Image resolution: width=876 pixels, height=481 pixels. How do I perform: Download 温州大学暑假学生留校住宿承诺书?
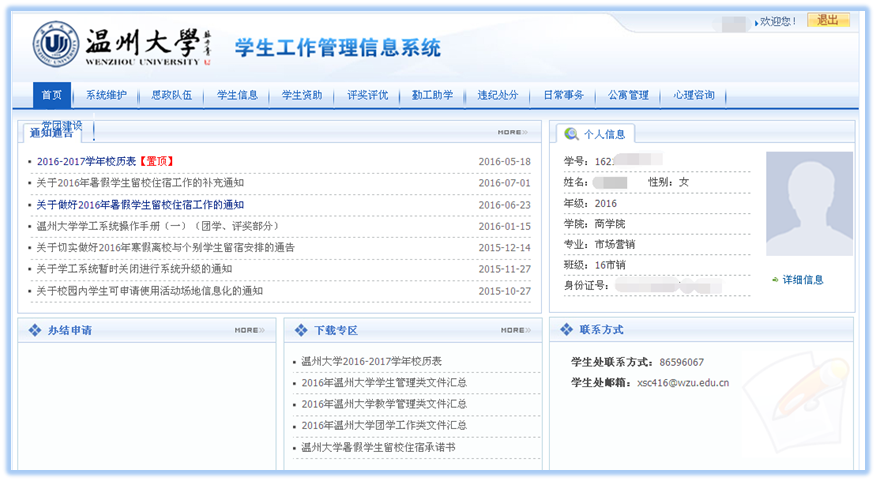click(x=378, y=448)
